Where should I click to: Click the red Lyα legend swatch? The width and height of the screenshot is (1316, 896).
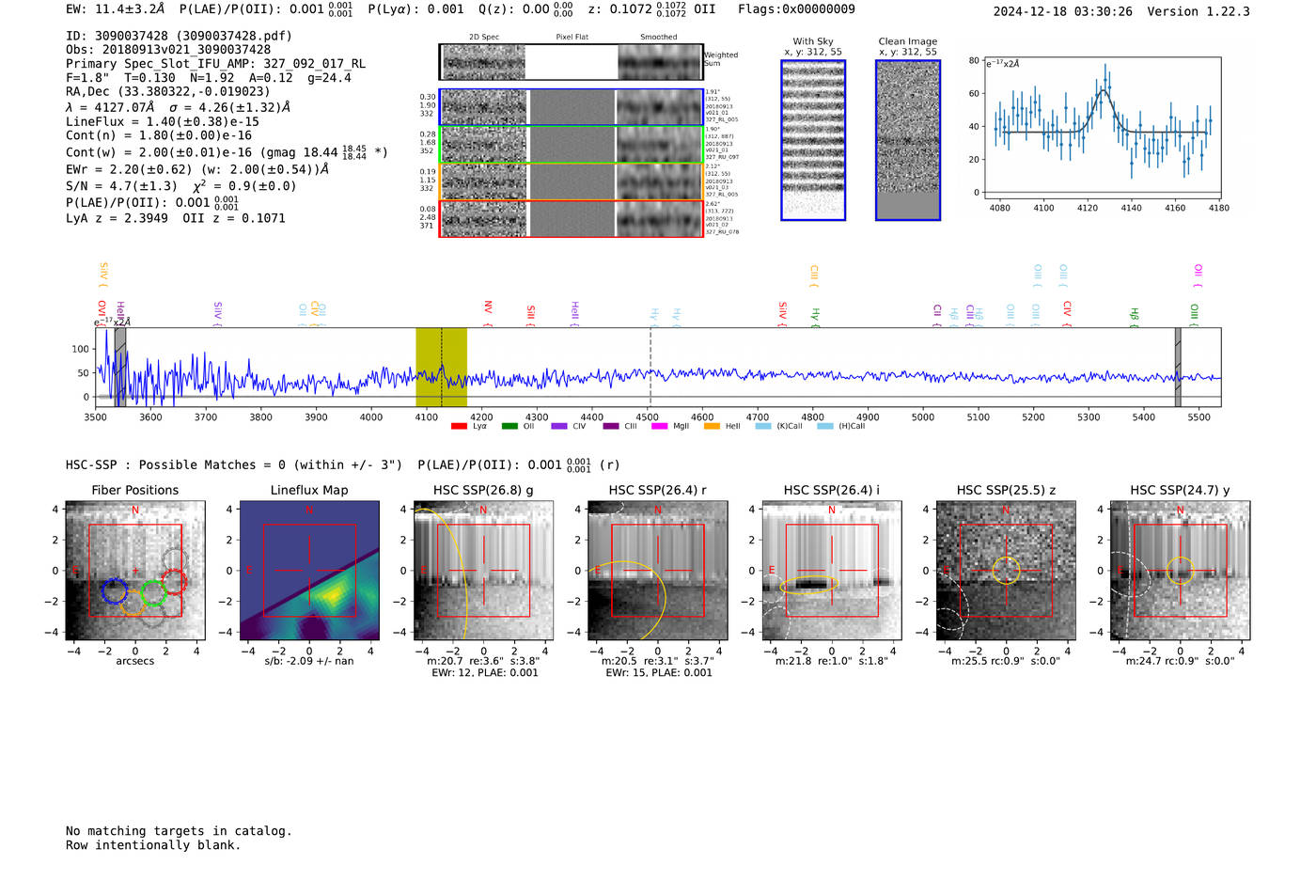[459, 427]
